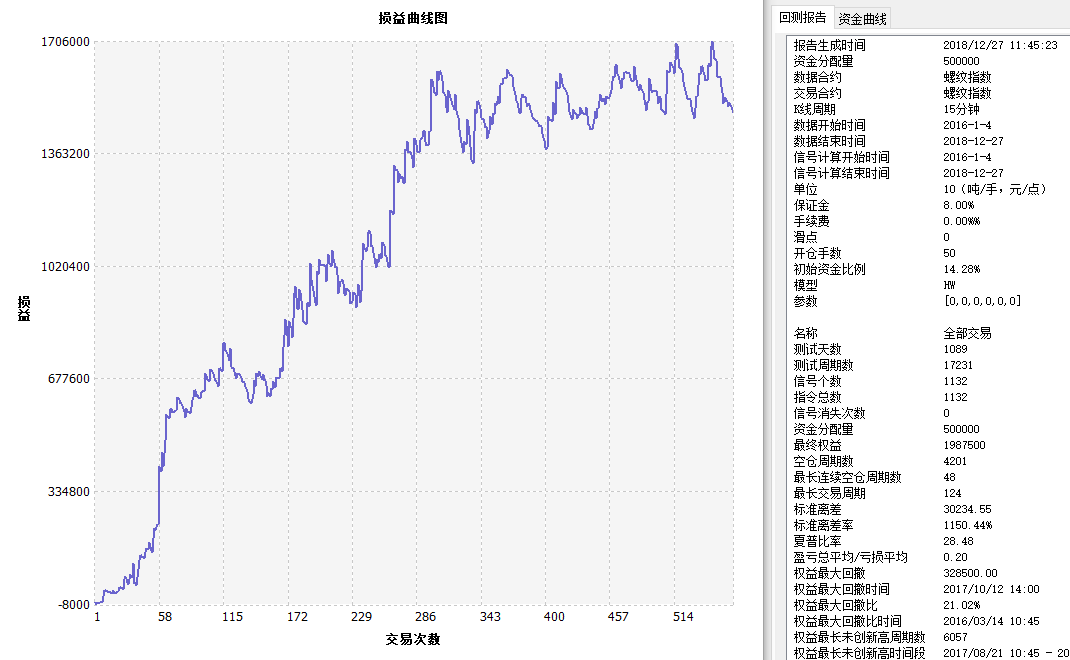This screenshot has height=660, width=1070.
Task: Click the 514 tick on x-axis
Action: [683, 617]
